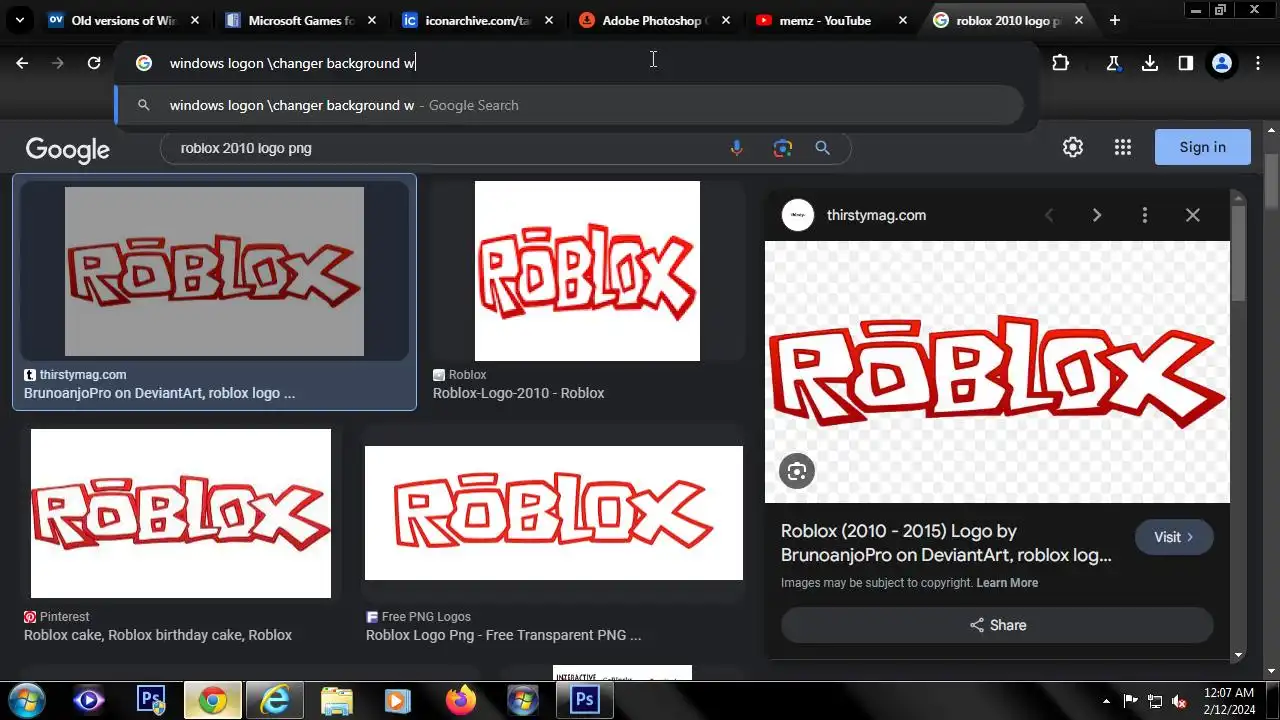1280x720 pixels.
Task: Open the Google apps grid
Action: (1122, 147)
